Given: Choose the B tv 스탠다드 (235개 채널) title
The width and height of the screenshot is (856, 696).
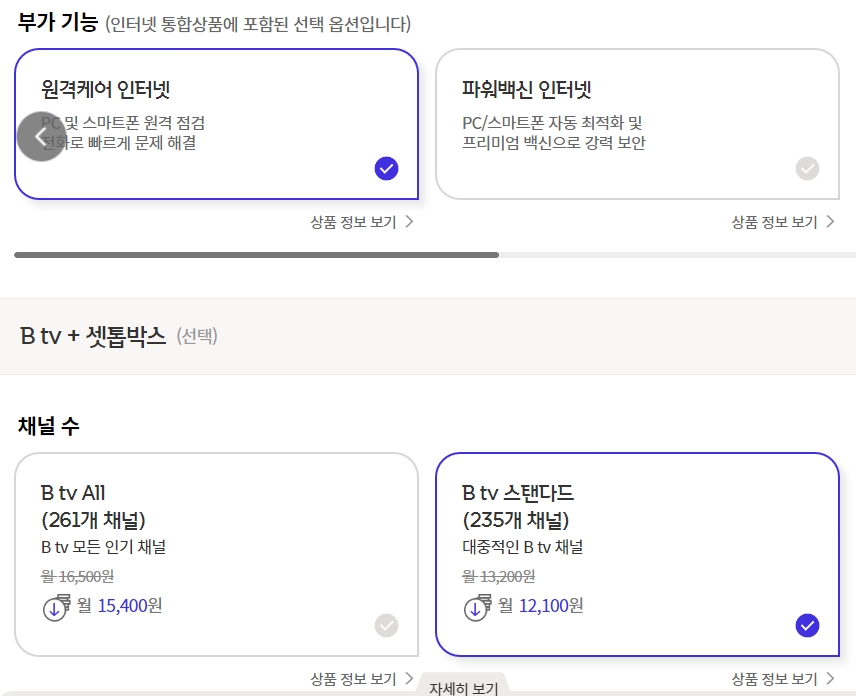Looking at the screenshot, I should point(518,507).
